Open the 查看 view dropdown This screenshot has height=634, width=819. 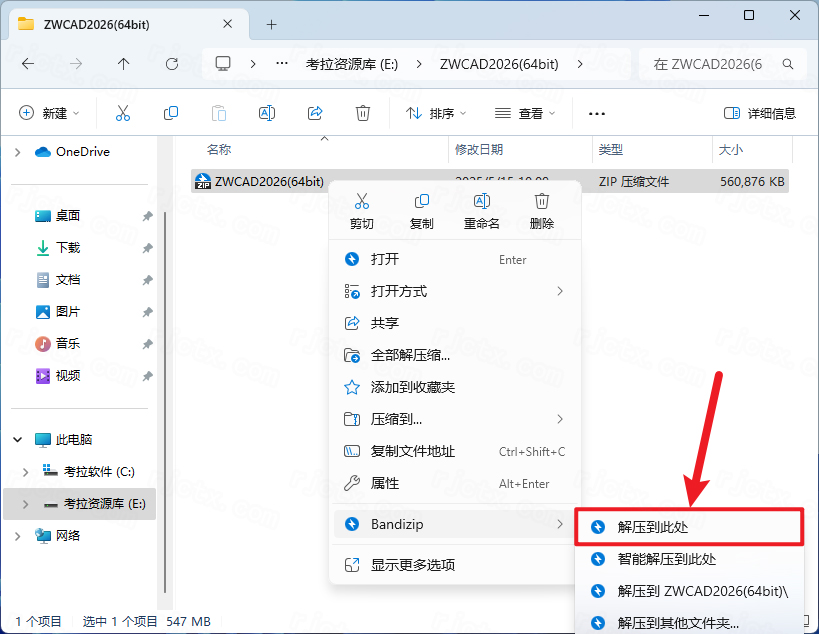525,113
